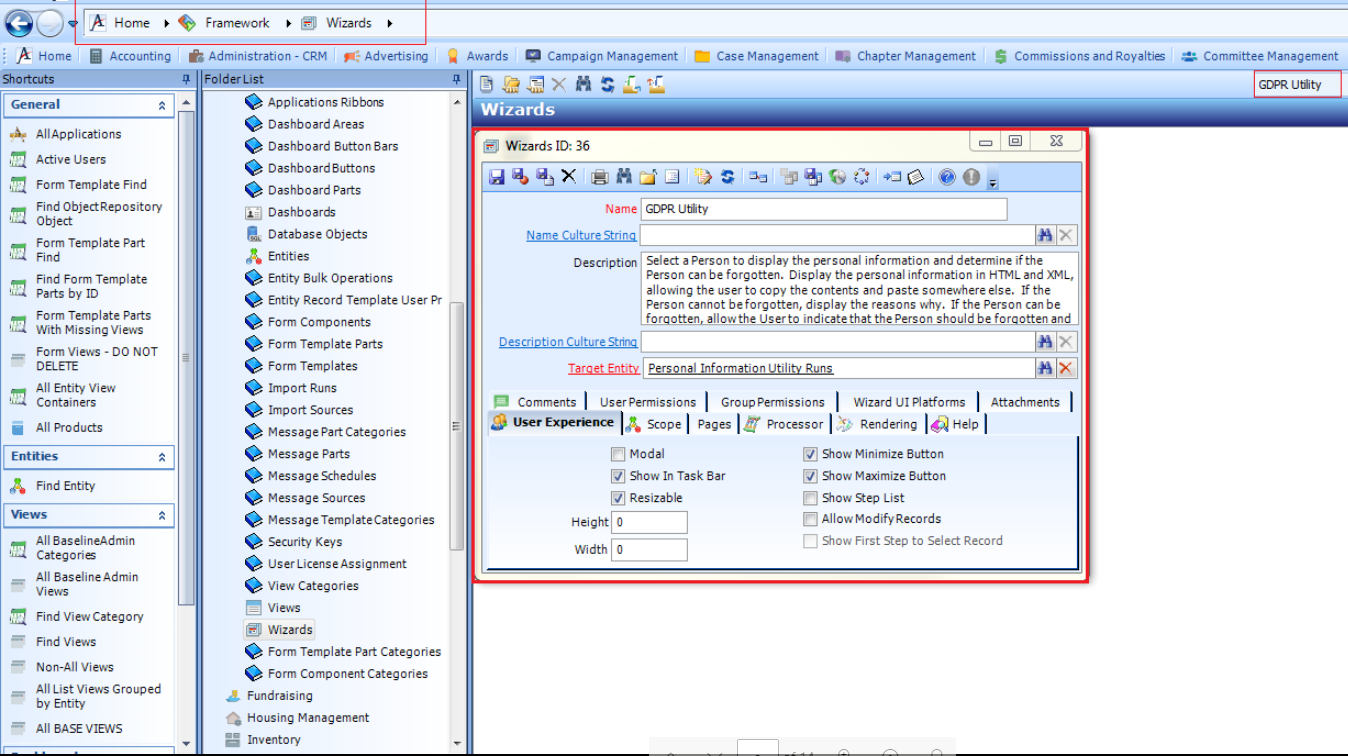Click the new note pencil icon in the record toolbar
The width and height of the screenshot is (1348, 756).
coord(703,177)
